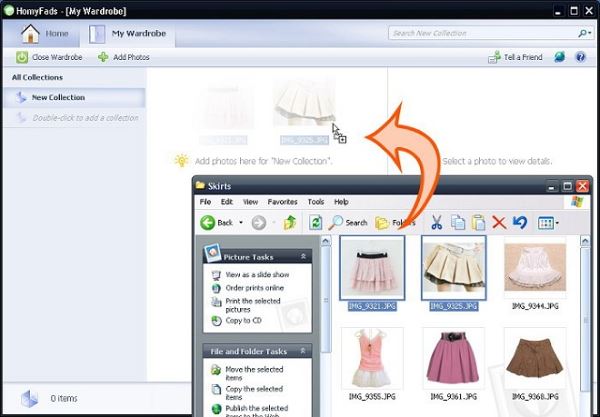This screenshot has width=600, height=417.
Task: Open the Views dropdown in Explorer toolbar
Action: (548, 223)
